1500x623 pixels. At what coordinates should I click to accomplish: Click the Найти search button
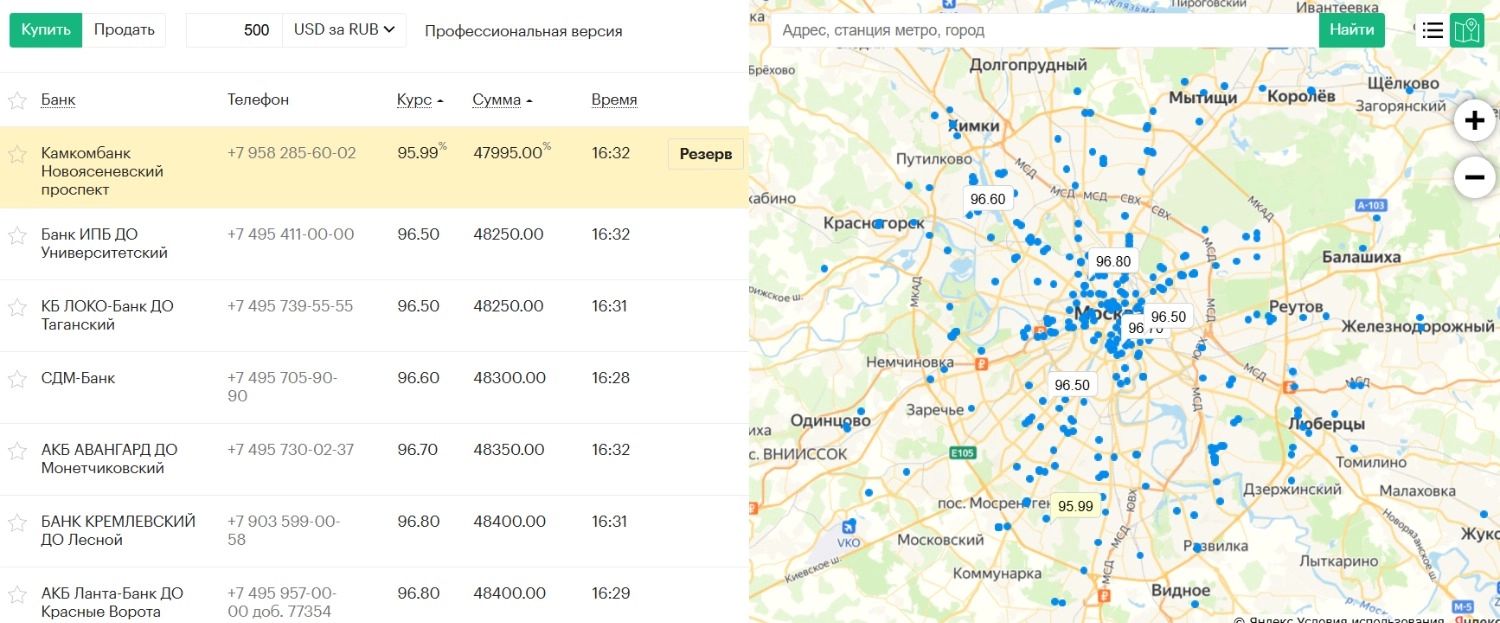1352,30
